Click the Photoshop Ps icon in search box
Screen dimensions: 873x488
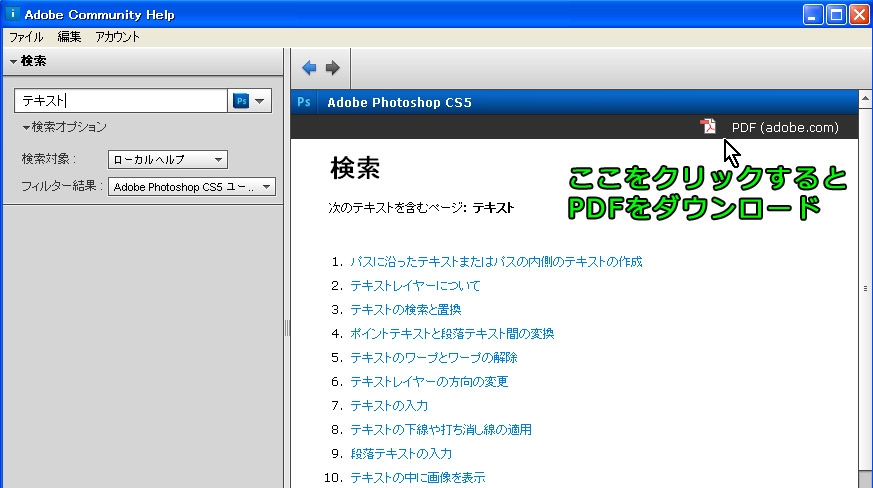pos(241,101)
